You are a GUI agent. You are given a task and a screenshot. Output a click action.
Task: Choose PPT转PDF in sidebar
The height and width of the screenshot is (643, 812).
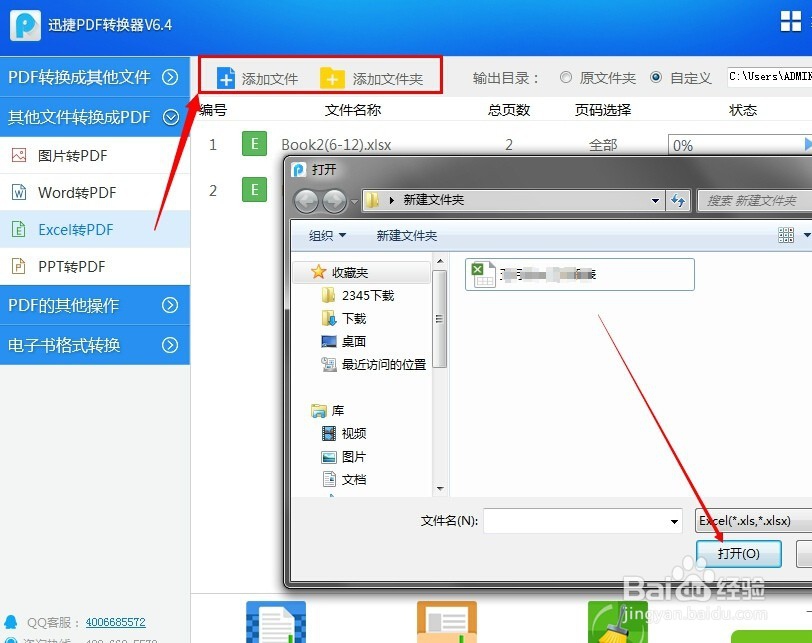coord(95,267)
